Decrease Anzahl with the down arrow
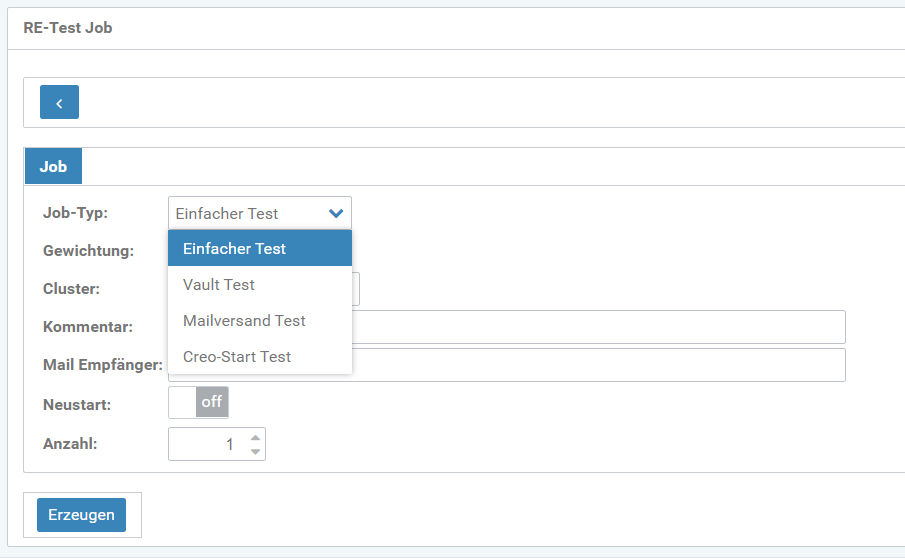This screenshot has width=905, height=558. 256,452
